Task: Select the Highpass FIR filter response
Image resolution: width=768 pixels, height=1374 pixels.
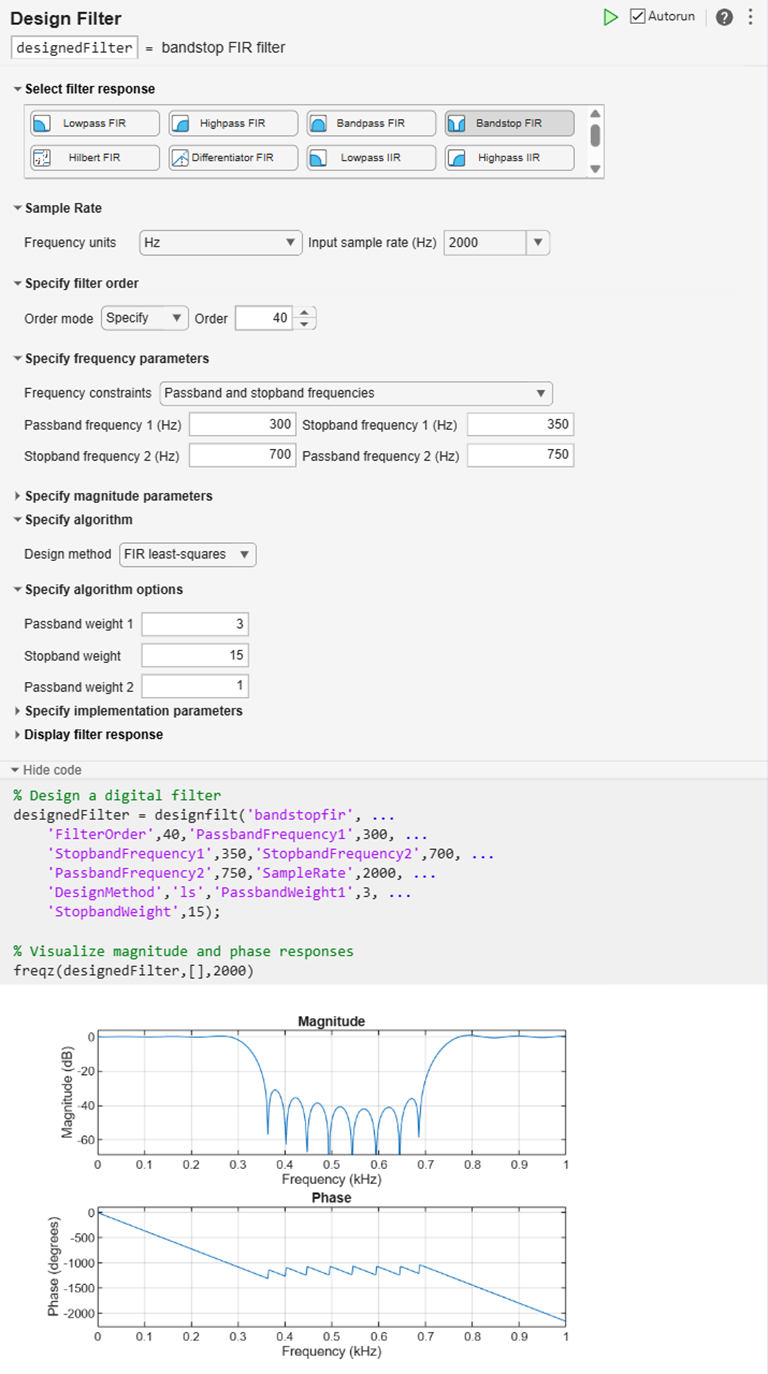Action: (232, 122)
